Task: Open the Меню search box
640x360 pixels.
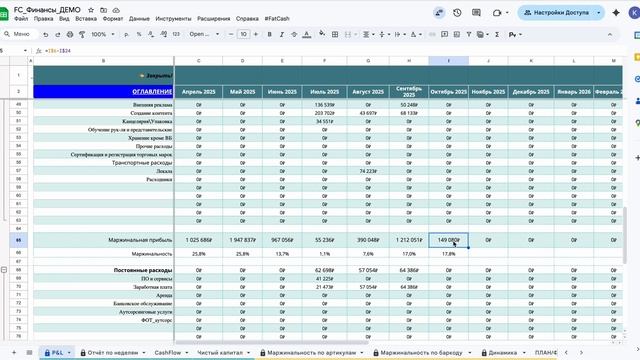Action: tap(20, 34)
